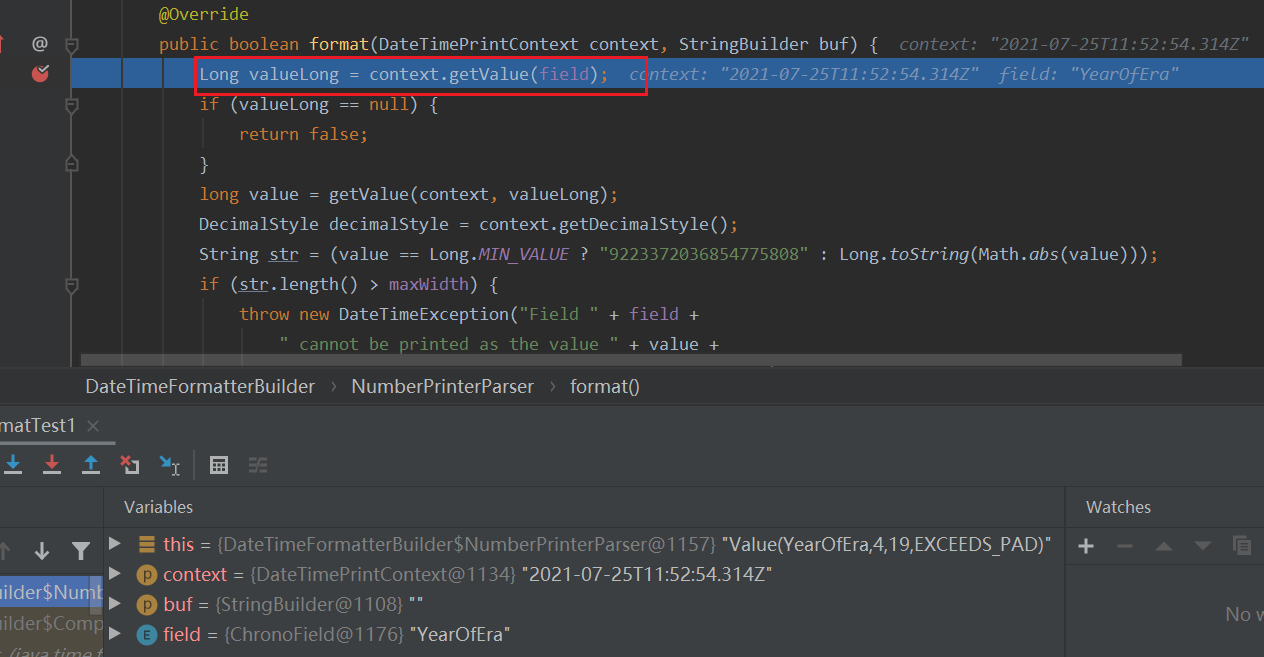Image resolution: width=1264 pixels, height=657 pixels.
Task: Click the editor horizontal scrollbar
Action: (631, 359)
